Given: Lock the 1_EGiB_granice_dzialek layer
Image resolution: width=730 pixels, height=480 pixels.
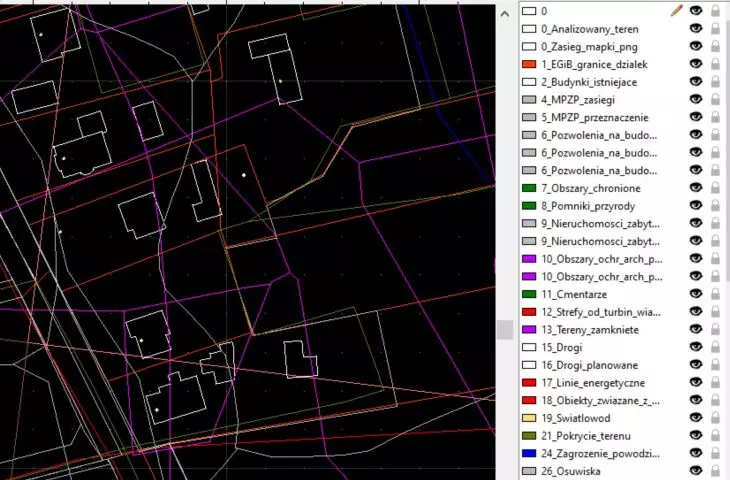Looking at the screenshot, I should tap(716, 64).
